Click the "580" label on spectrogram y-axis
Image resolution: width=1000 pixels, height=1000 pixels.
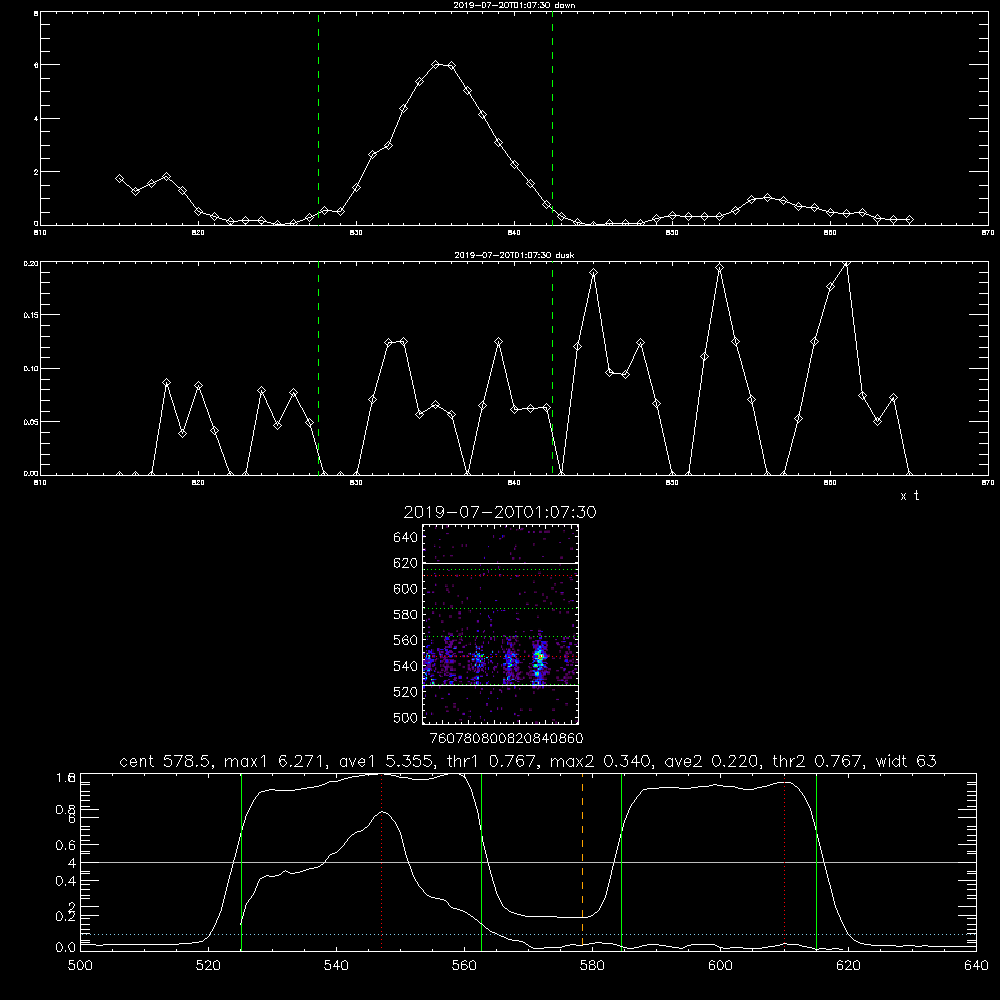406,615
